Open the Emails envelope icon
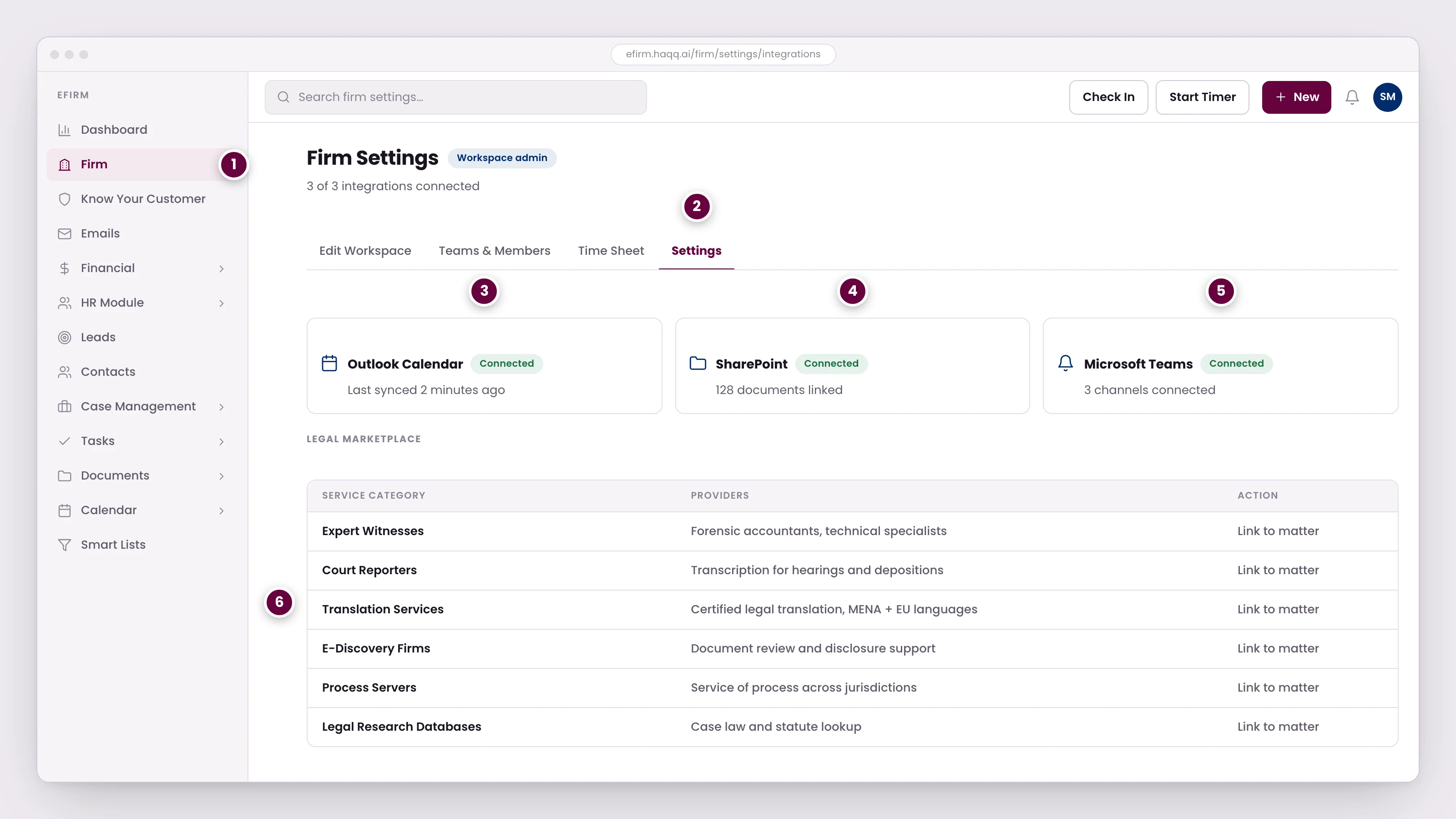This screenshot has height=819, width=1456. (x=65, y=233)
